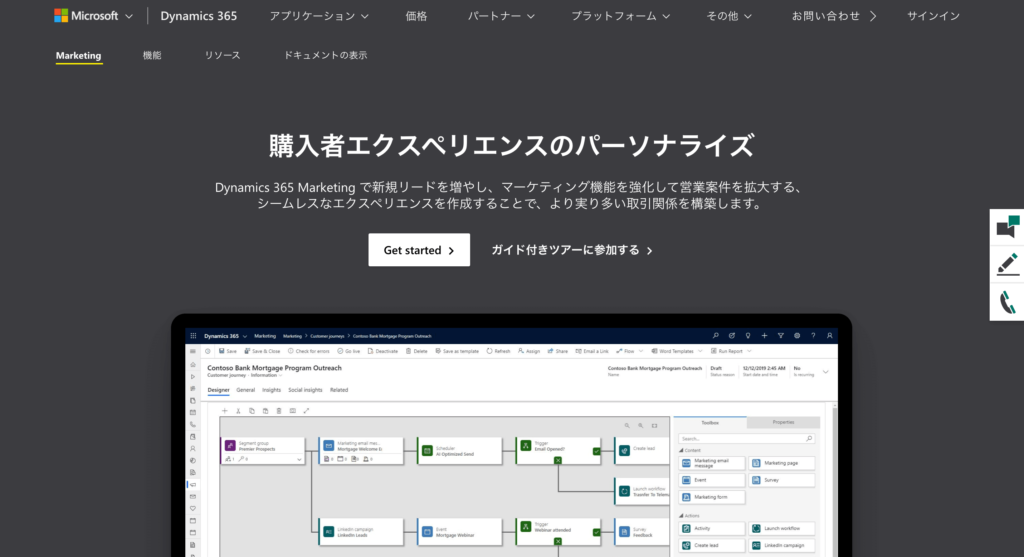
Task: Expand header details chevron beside Is recurring
Action: click(825, 372)
